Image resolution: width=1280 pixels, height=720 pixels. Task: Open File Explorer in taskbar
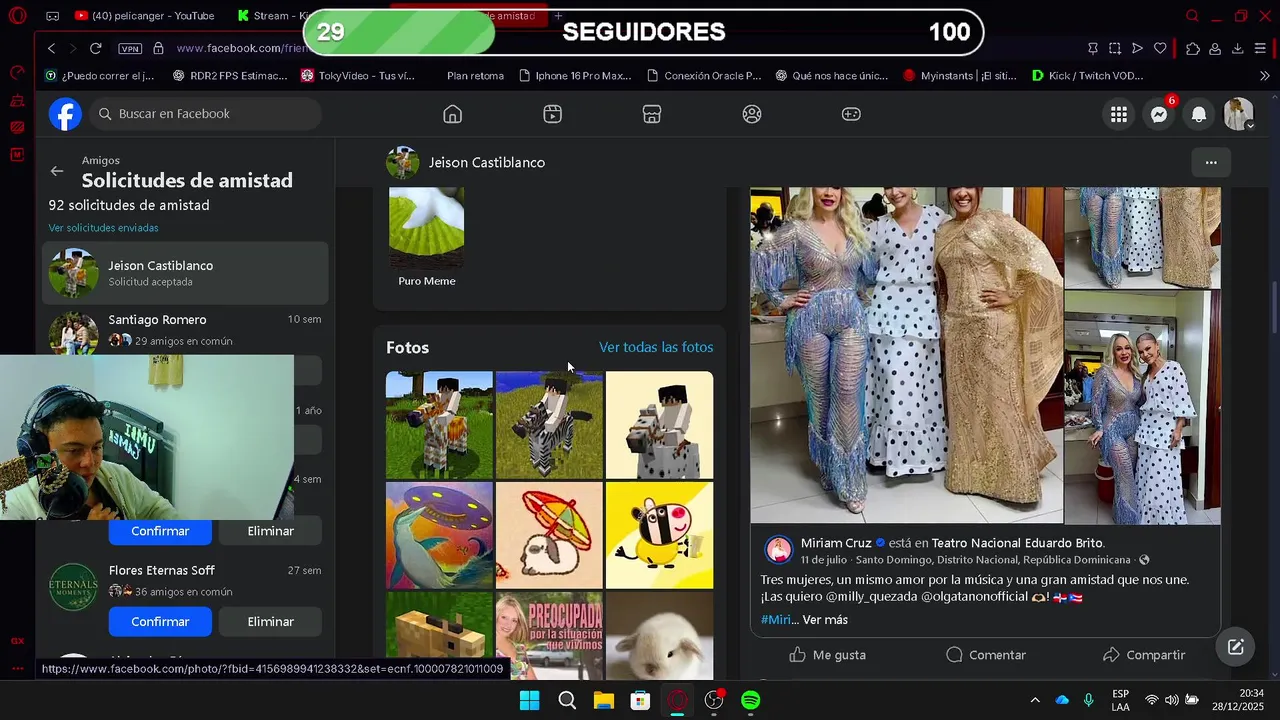point(603,701)
